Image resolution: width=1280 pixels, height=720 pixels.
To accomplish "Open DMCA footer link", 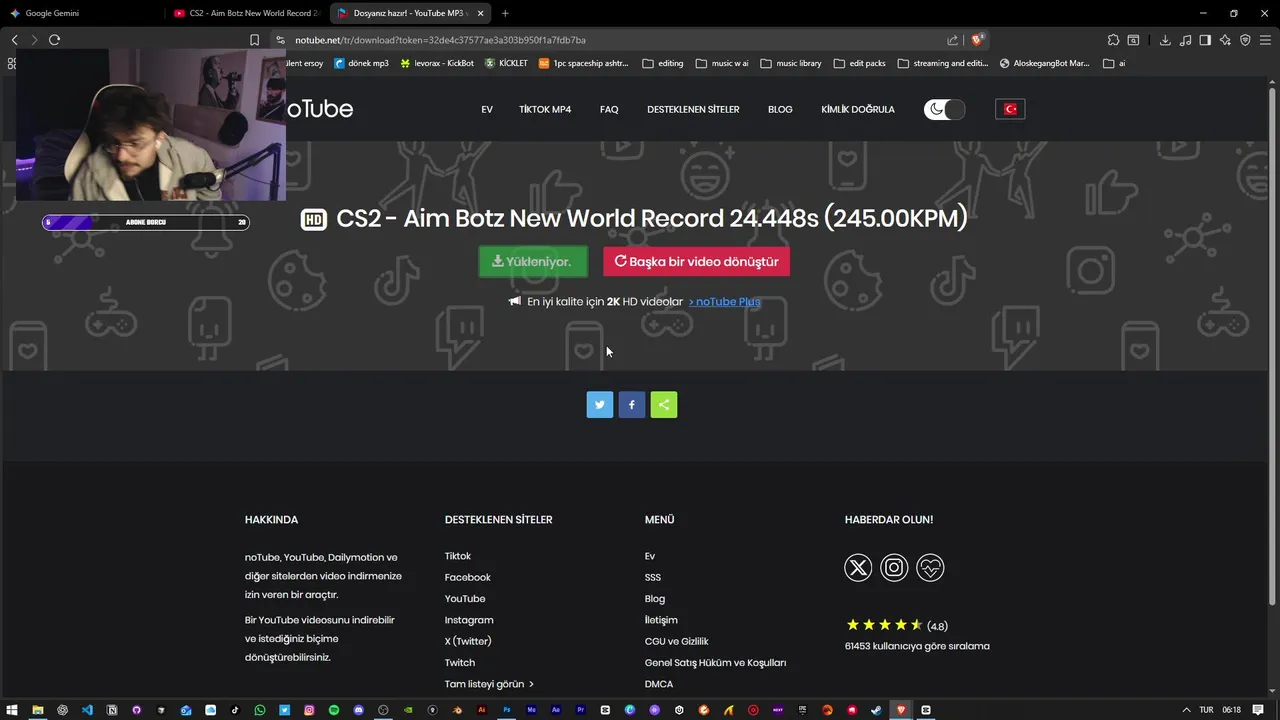I will coord(659,684).
